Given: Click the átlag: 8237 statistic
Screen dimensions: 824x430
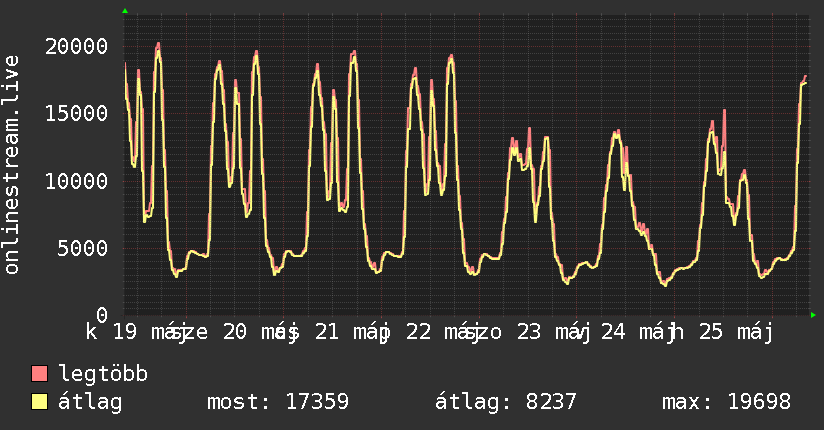Looking at the screenshot, I should (x=506, y=402).
